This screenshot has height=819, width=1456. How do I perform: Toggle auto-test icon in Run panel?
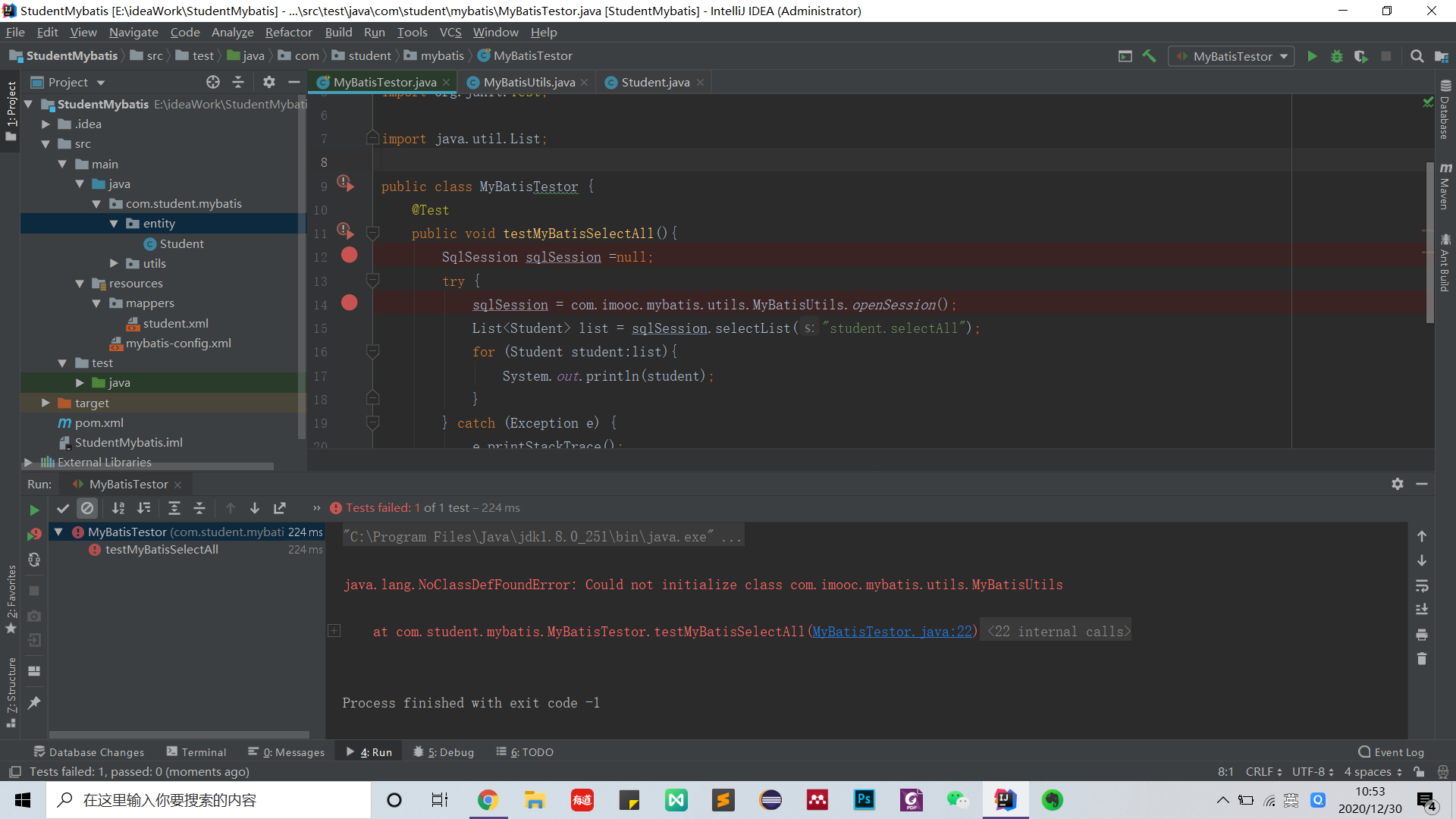pos(34,560)
